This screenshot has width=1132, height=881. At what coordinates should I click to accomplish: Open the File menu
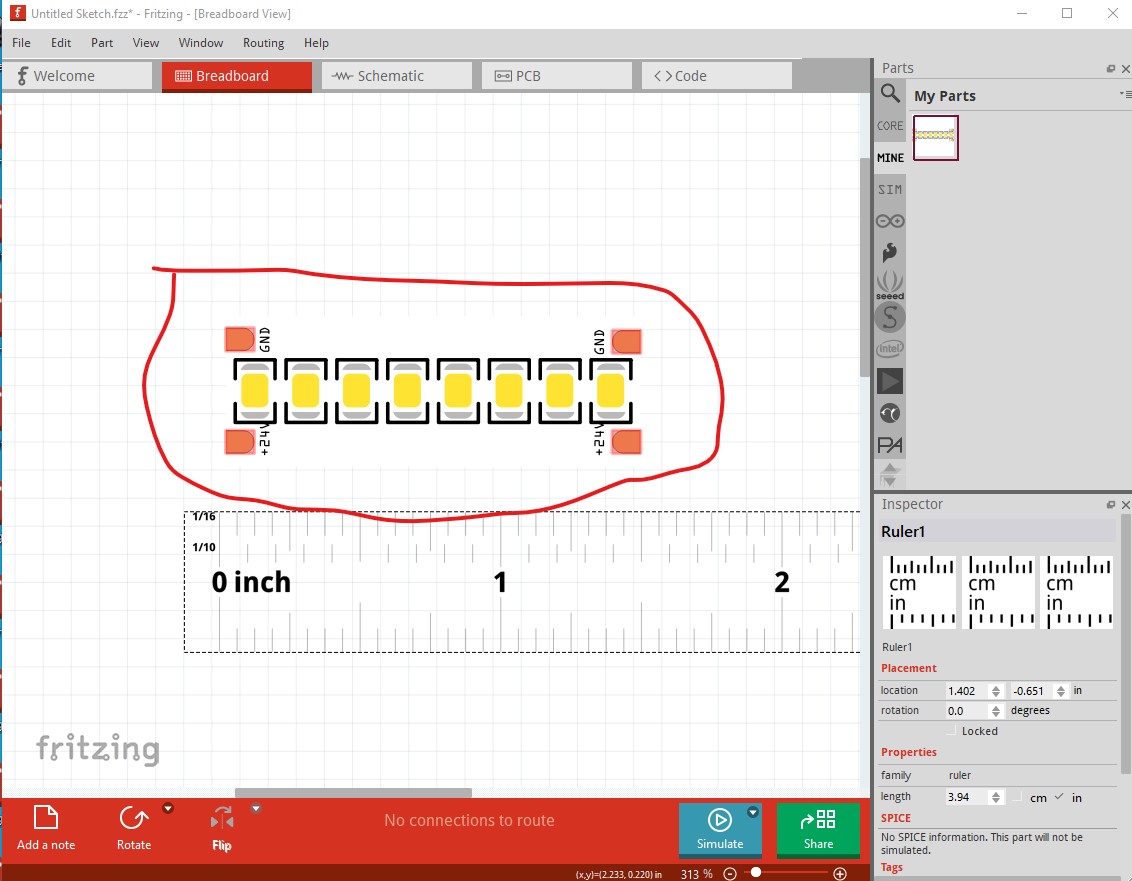(22, 43)
